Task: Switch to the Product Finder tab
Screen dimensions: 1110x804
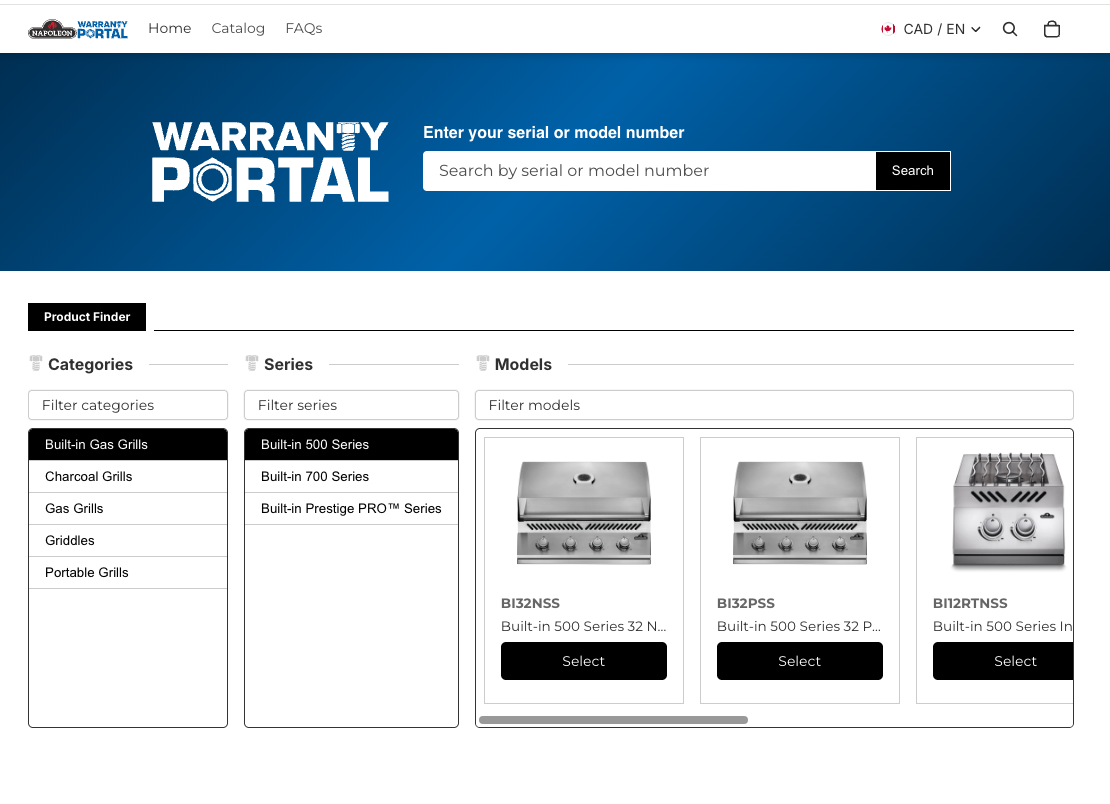Action: tap(87, 317)
